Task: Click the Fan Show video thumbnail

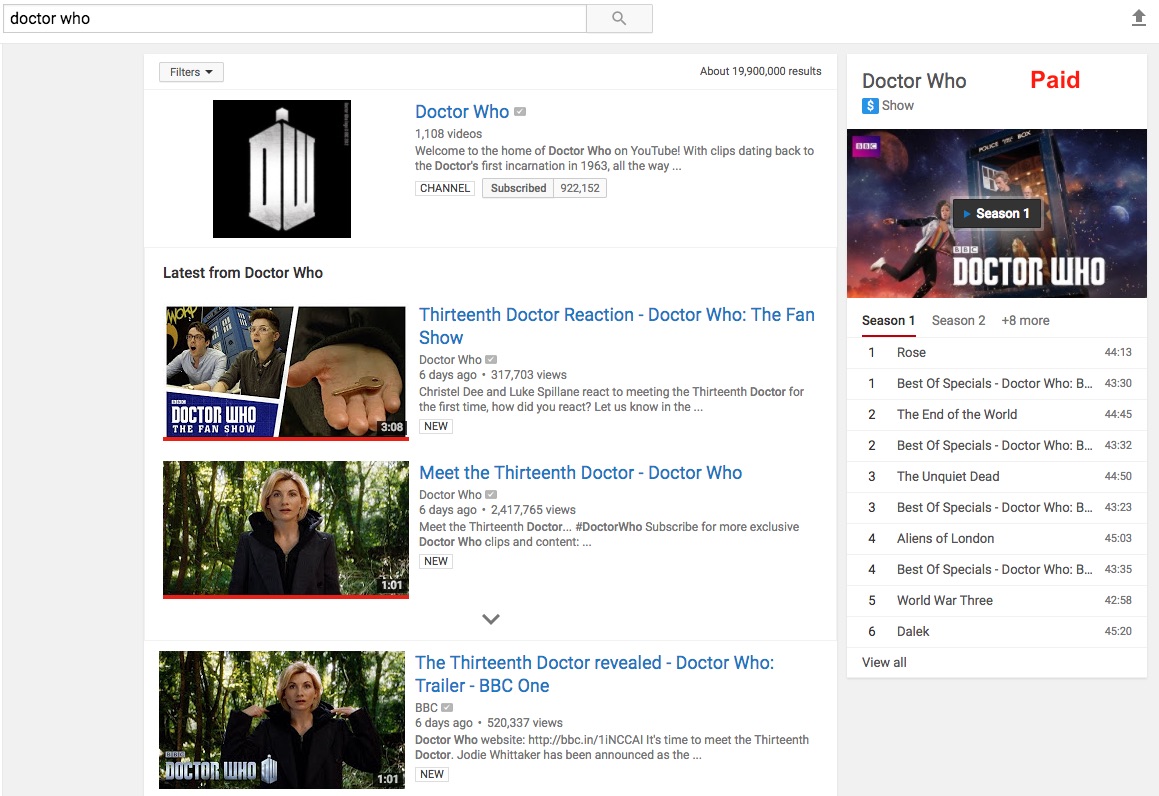Action: point(285,373)
